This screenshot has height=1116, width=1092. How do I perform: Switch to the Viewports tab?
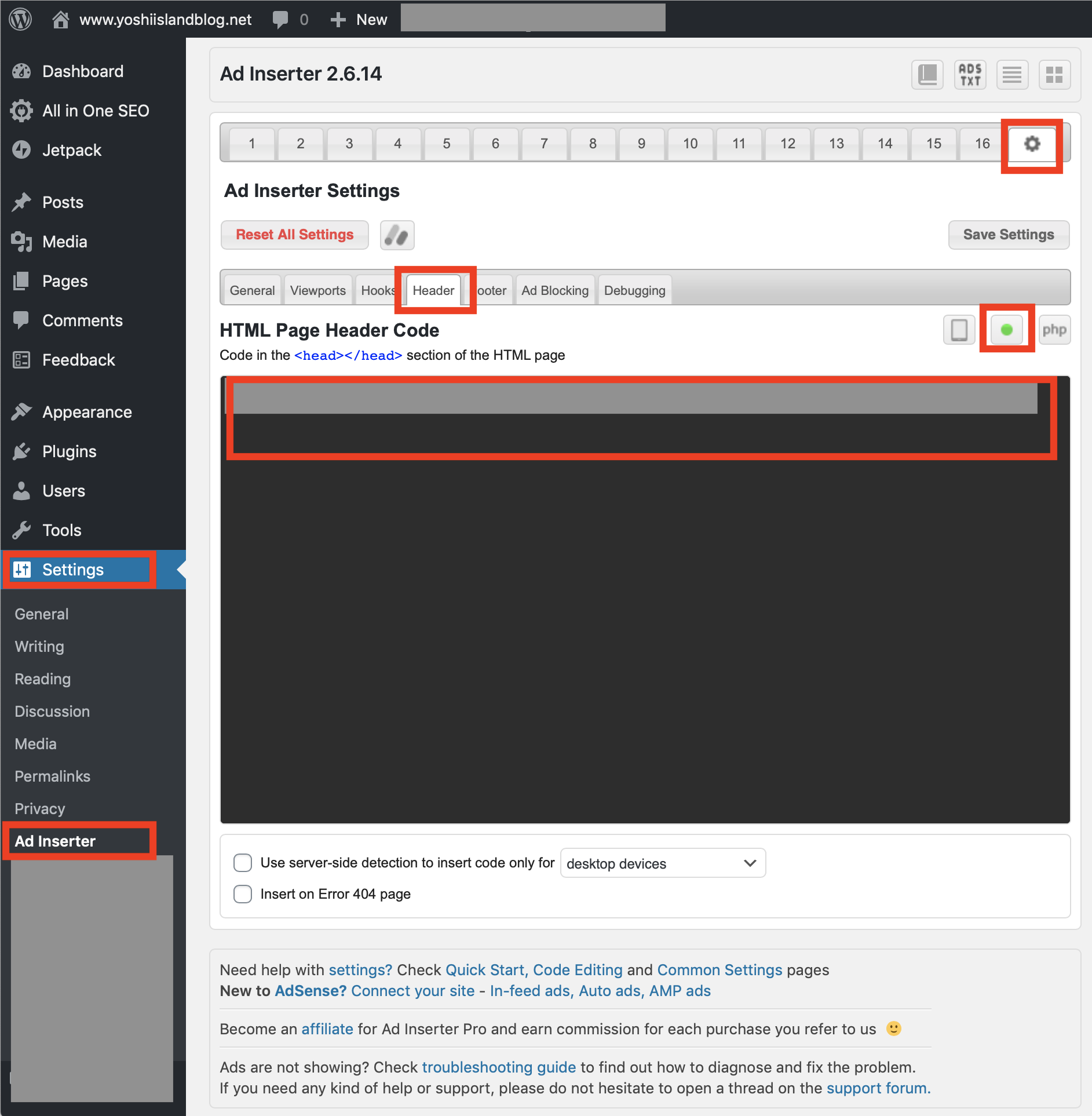[x=318, y=290]
